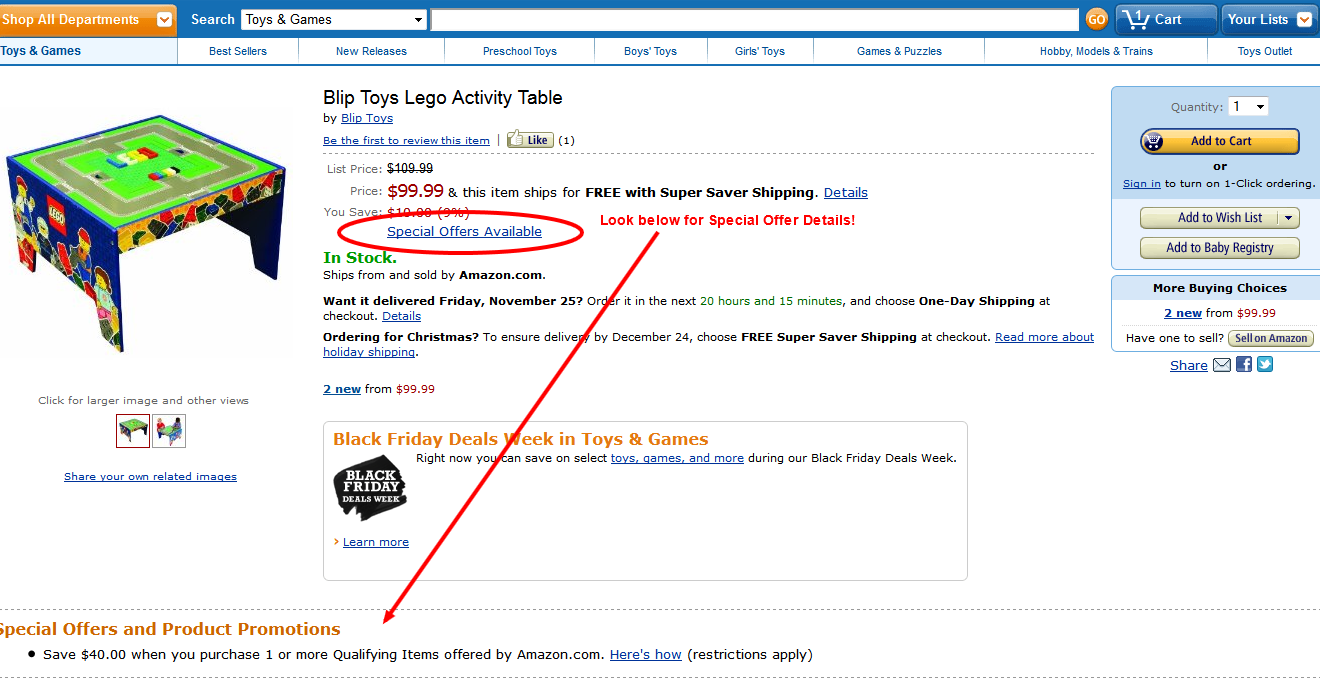Open the Best Sellers tab
The image size is (1320, 688).
click(238, 51)
